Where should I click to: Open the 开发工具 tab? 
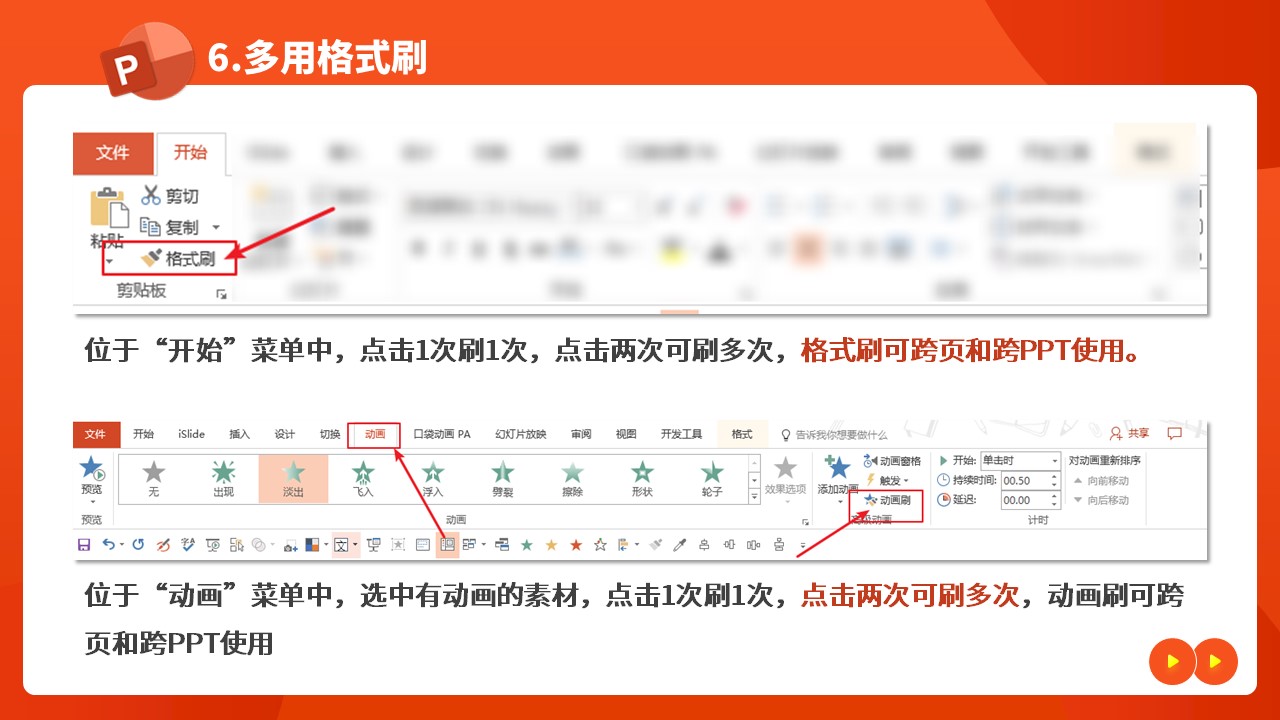pos(681,434)
